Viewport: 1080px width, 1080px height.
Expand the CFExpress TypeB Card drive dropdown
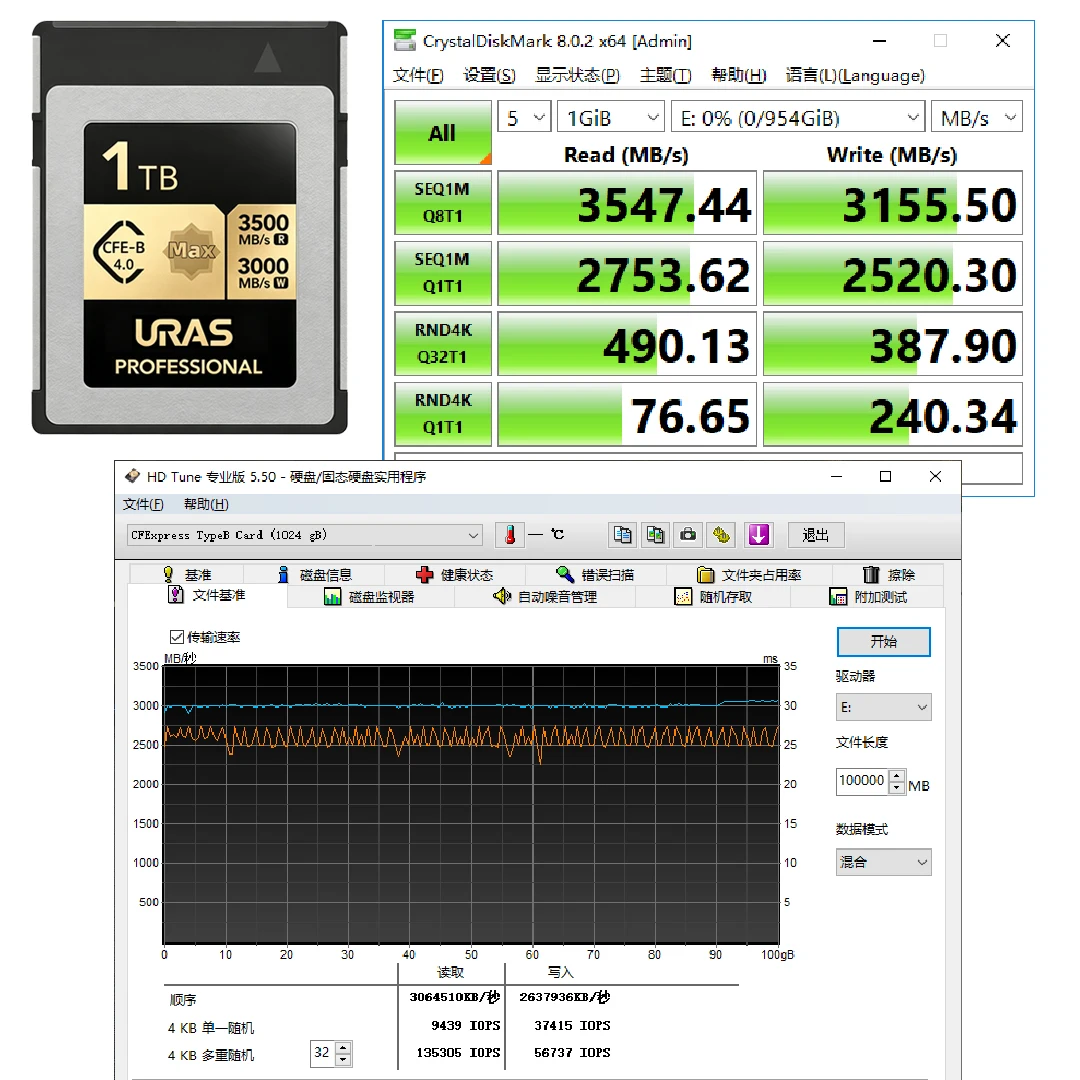[x=304, y=535]
